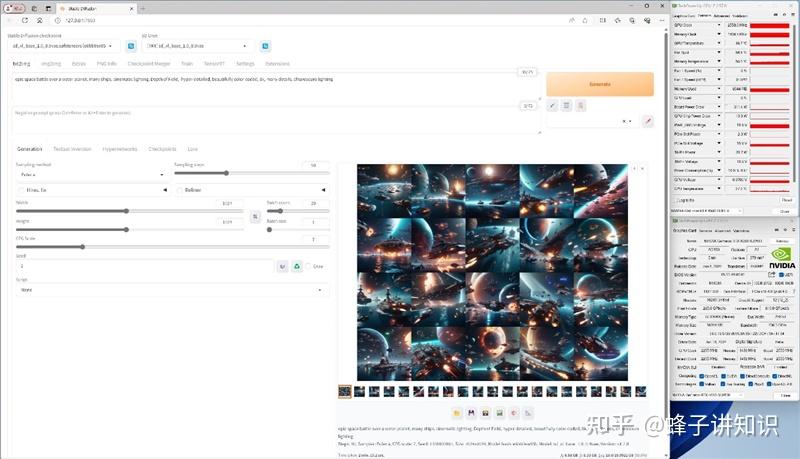This screenshot has width=800, height=459.
Task: Expand the Refiner section arrow
Action: click(x=323, y=190)
